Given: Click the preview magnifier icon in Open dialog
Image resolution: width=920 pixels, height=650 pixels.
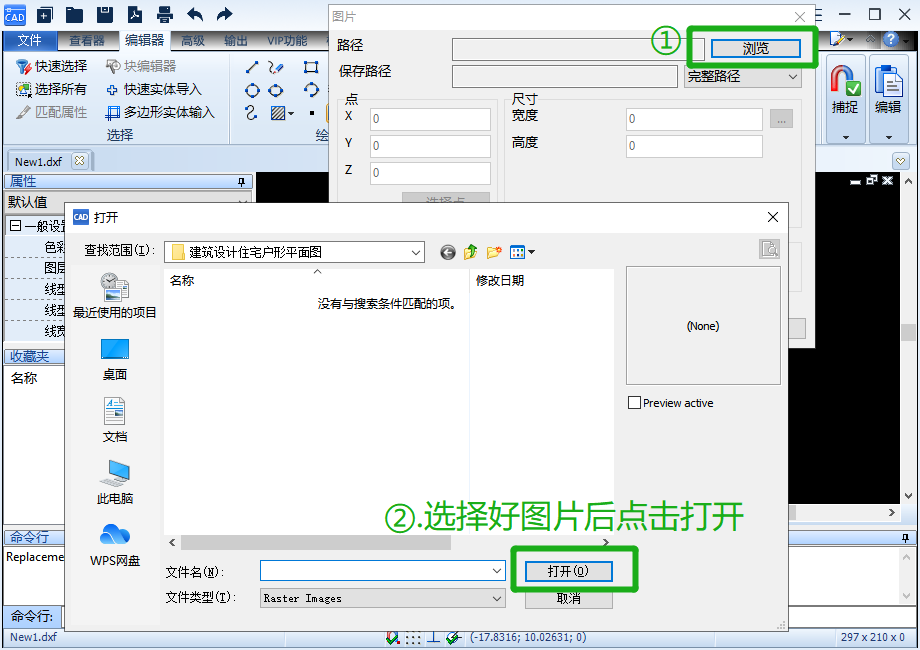Looking at the screenshot, I should (x=769, y=249).
